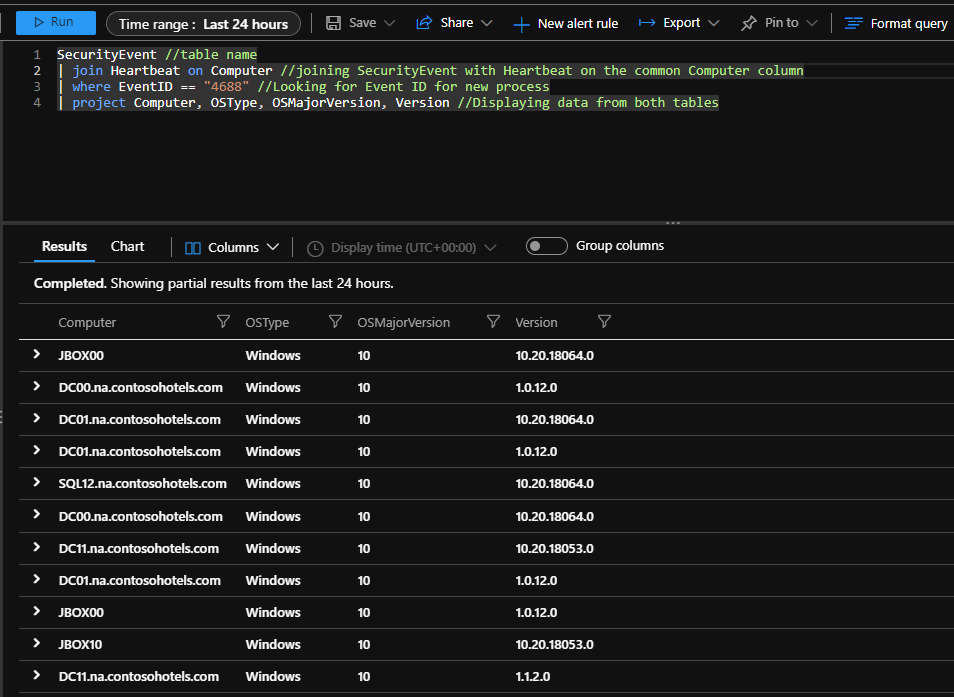Switch to the Chart tab
The height and width of the screenshot is (697, 954).
pos(127,246)
